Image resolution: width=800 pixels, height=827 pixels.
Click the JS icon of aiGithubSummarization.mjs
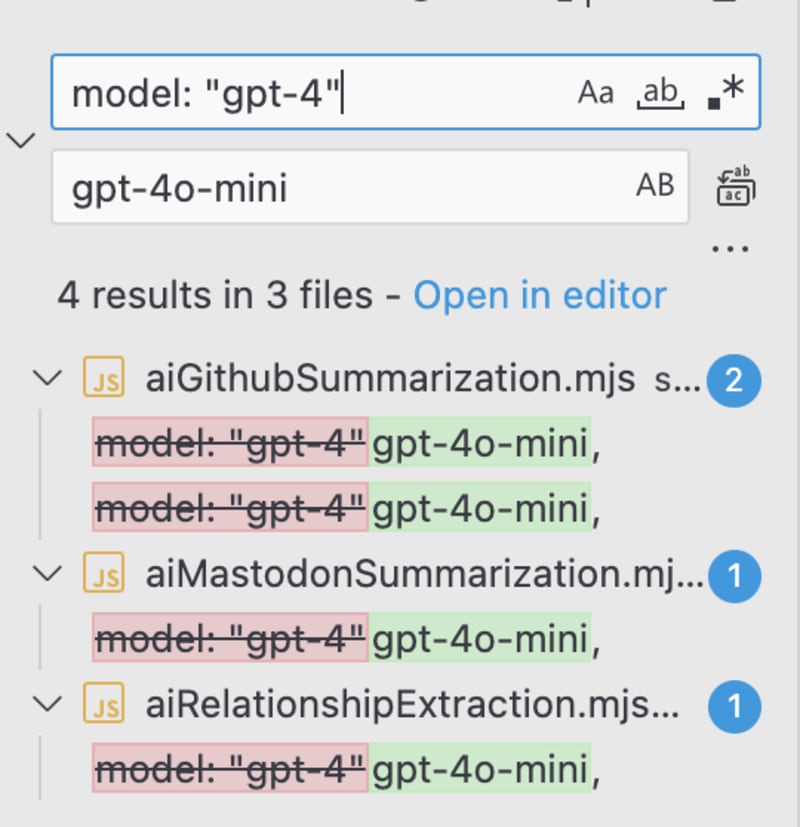tap(104, 377)
